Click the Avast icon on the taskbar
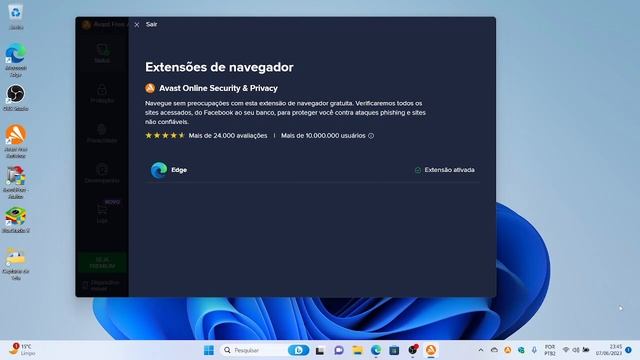640x360 pixels. pyautogui.click(x=431, y=350)
